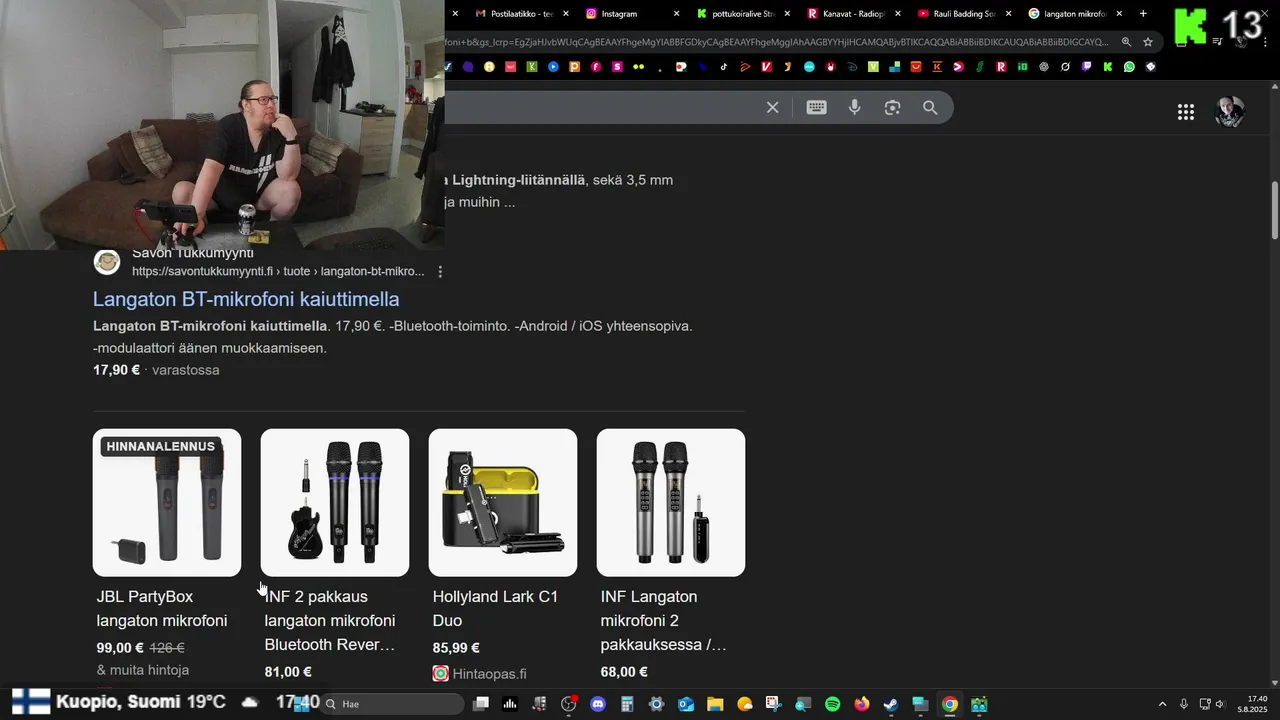Open the WhatsApp bookmark
Screen dimensions: 1280x720
1130,67
